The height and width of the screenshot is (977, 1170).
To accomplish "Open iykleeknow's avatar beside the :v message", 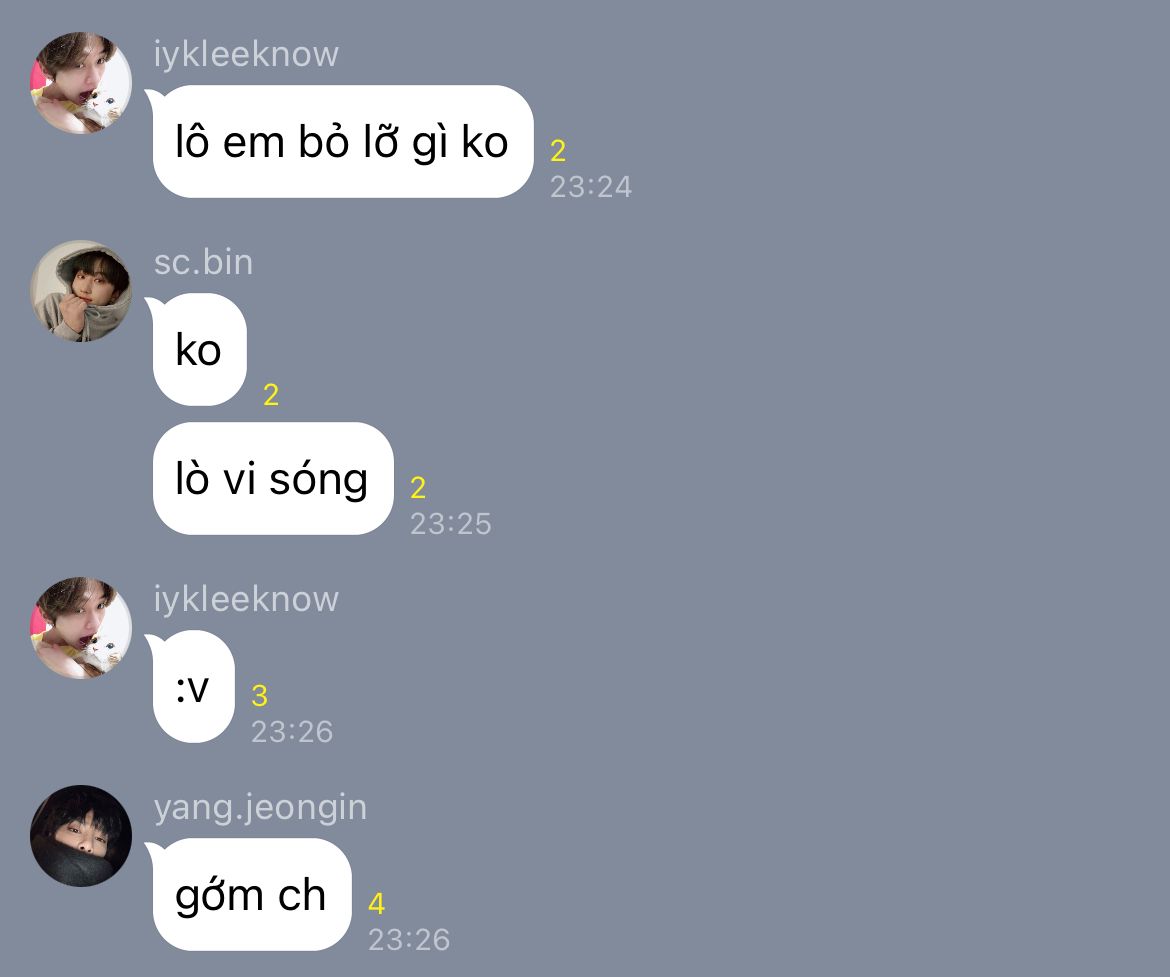I will point(81,628).
